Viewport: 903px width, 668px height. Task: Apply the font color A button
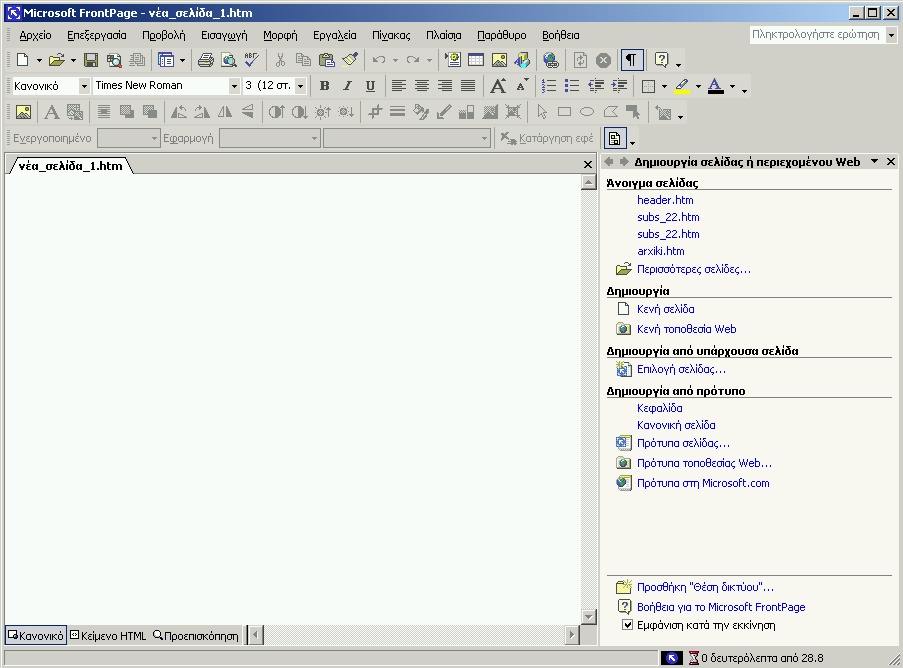(715, 86)
